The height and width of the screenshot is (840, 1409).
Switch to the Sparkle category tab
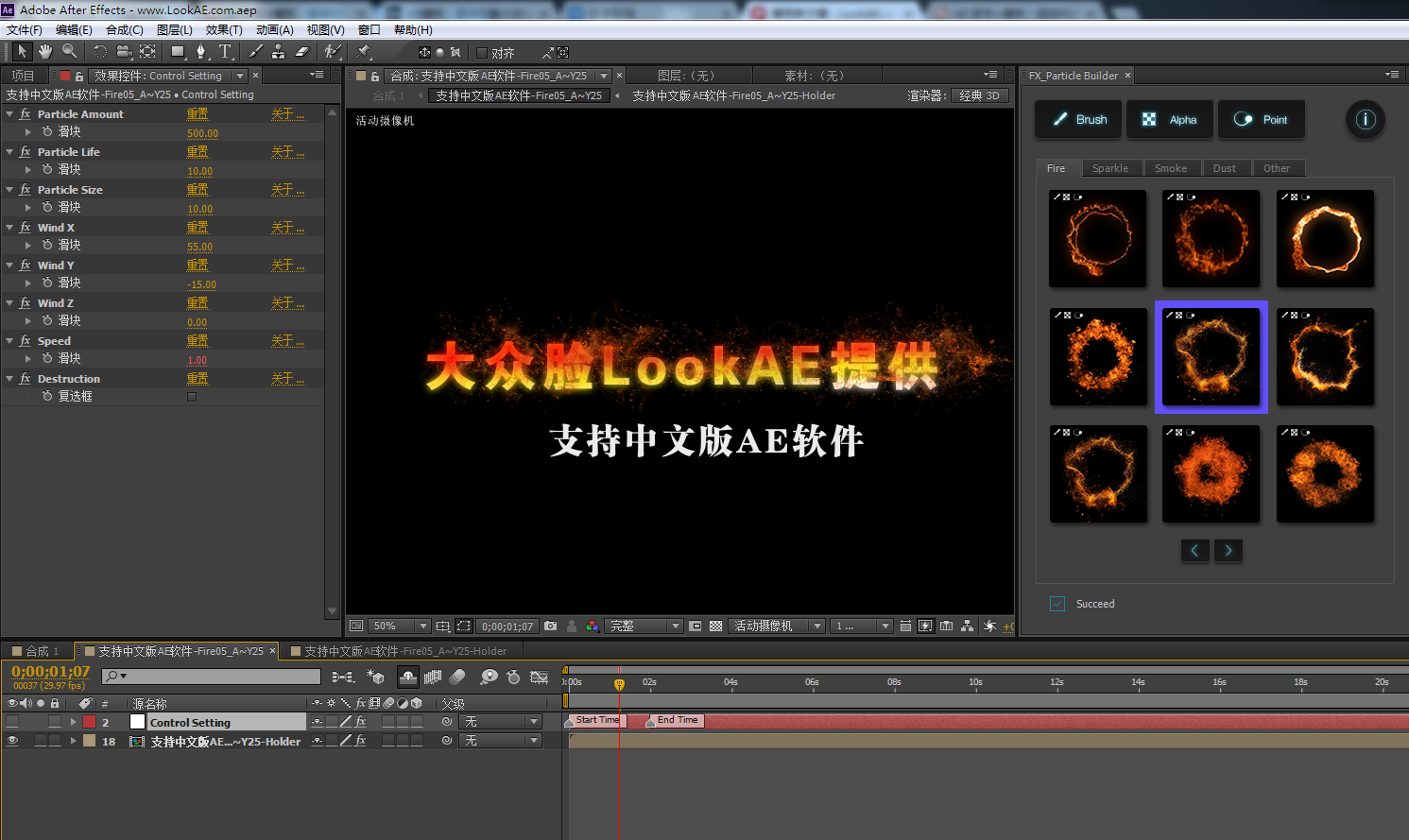pyautogui.click(x=1111, y=167)
